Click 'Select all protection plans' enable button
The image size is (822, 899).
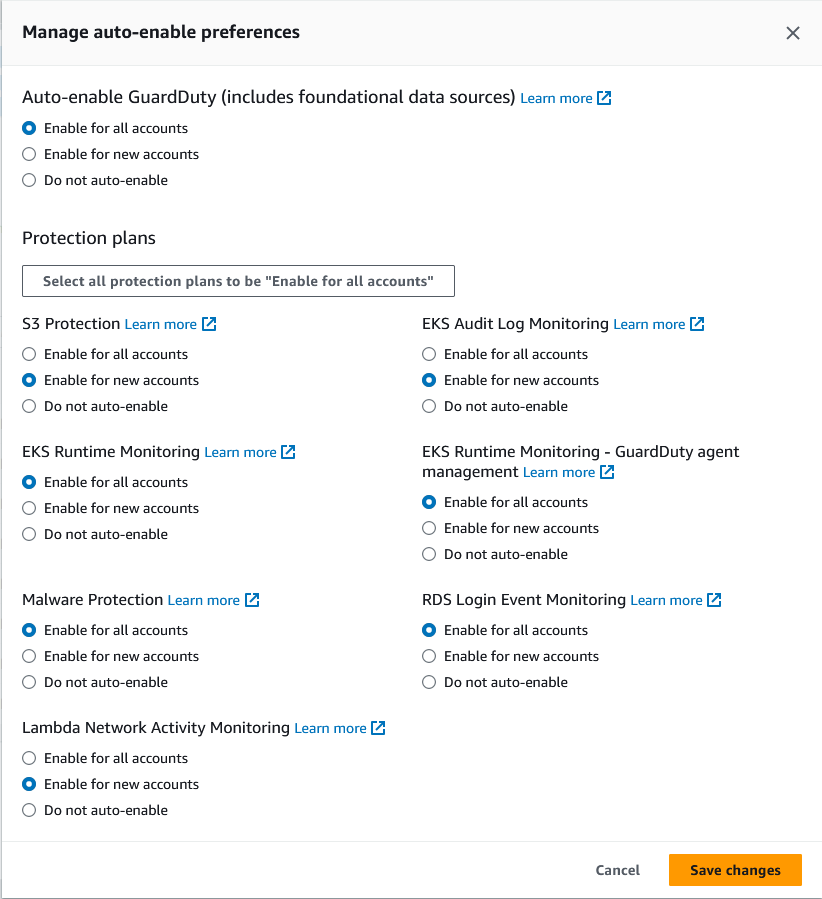238,281
